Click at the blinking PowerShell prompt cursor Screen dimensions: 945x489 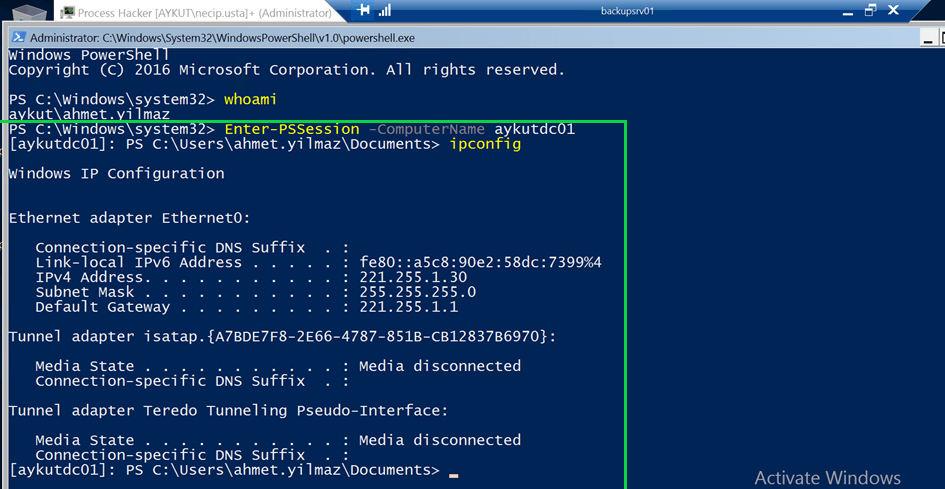click(x=454, y=471)
